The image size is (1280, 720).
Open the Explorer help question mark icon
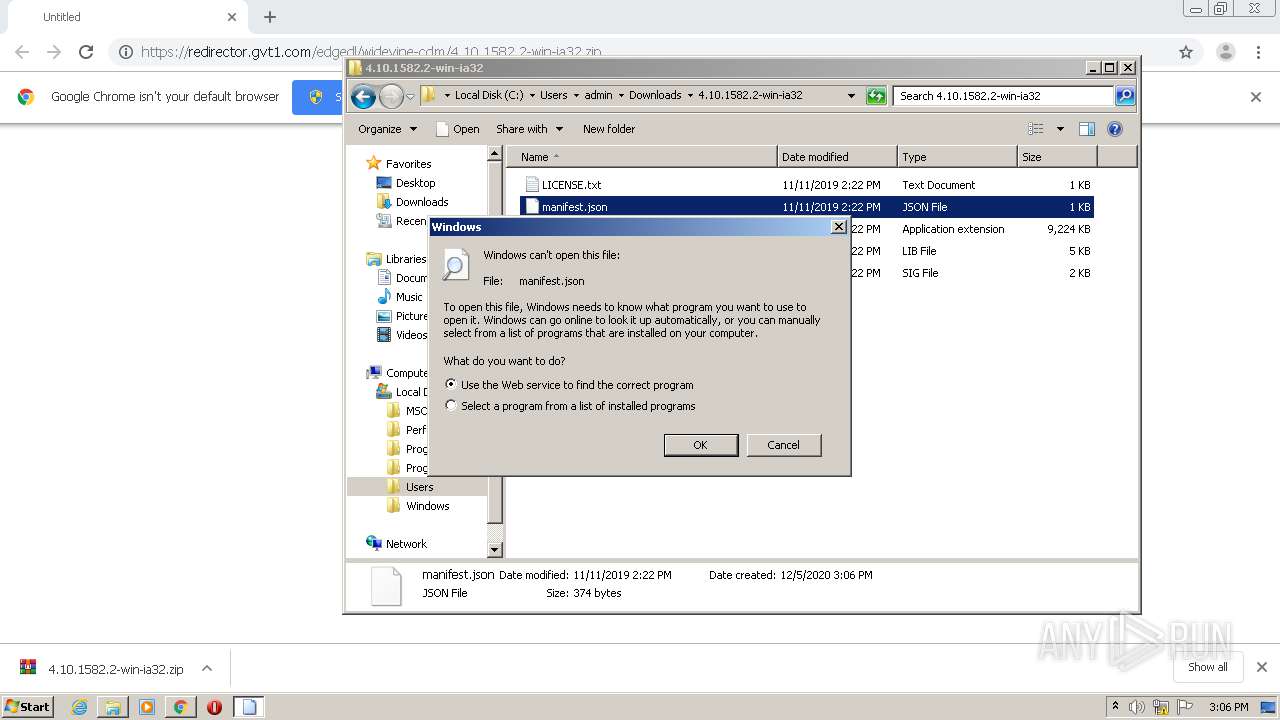coord(1115,129)
